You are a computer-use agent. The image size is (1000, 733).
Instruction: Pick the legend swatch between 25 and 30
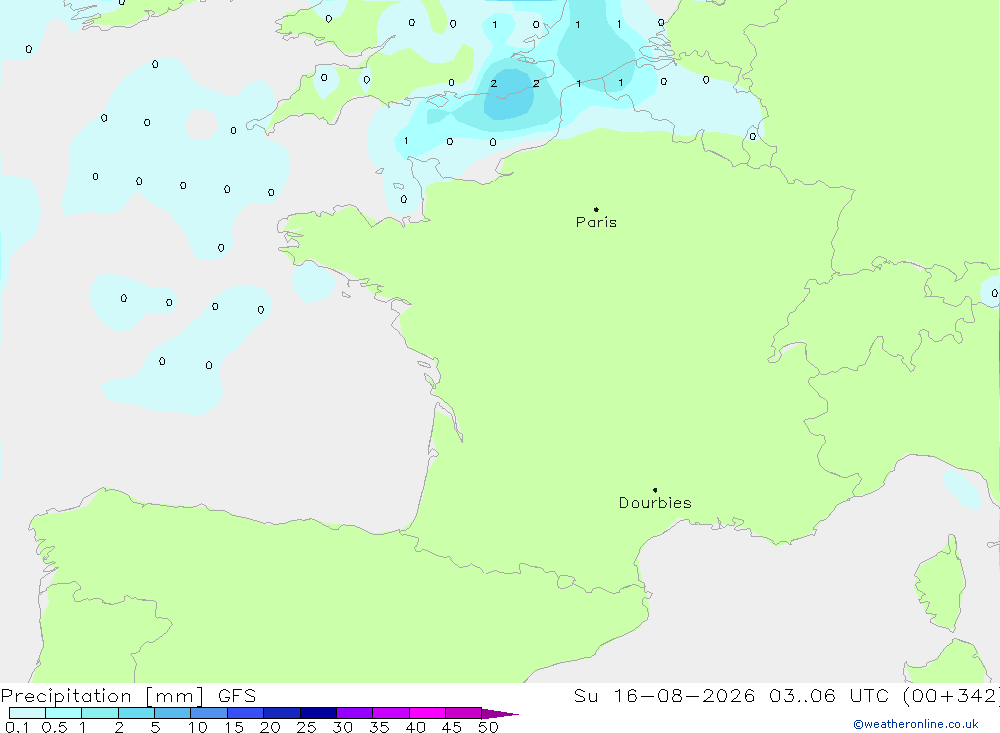pyautogui.click(x=318, y=713)
